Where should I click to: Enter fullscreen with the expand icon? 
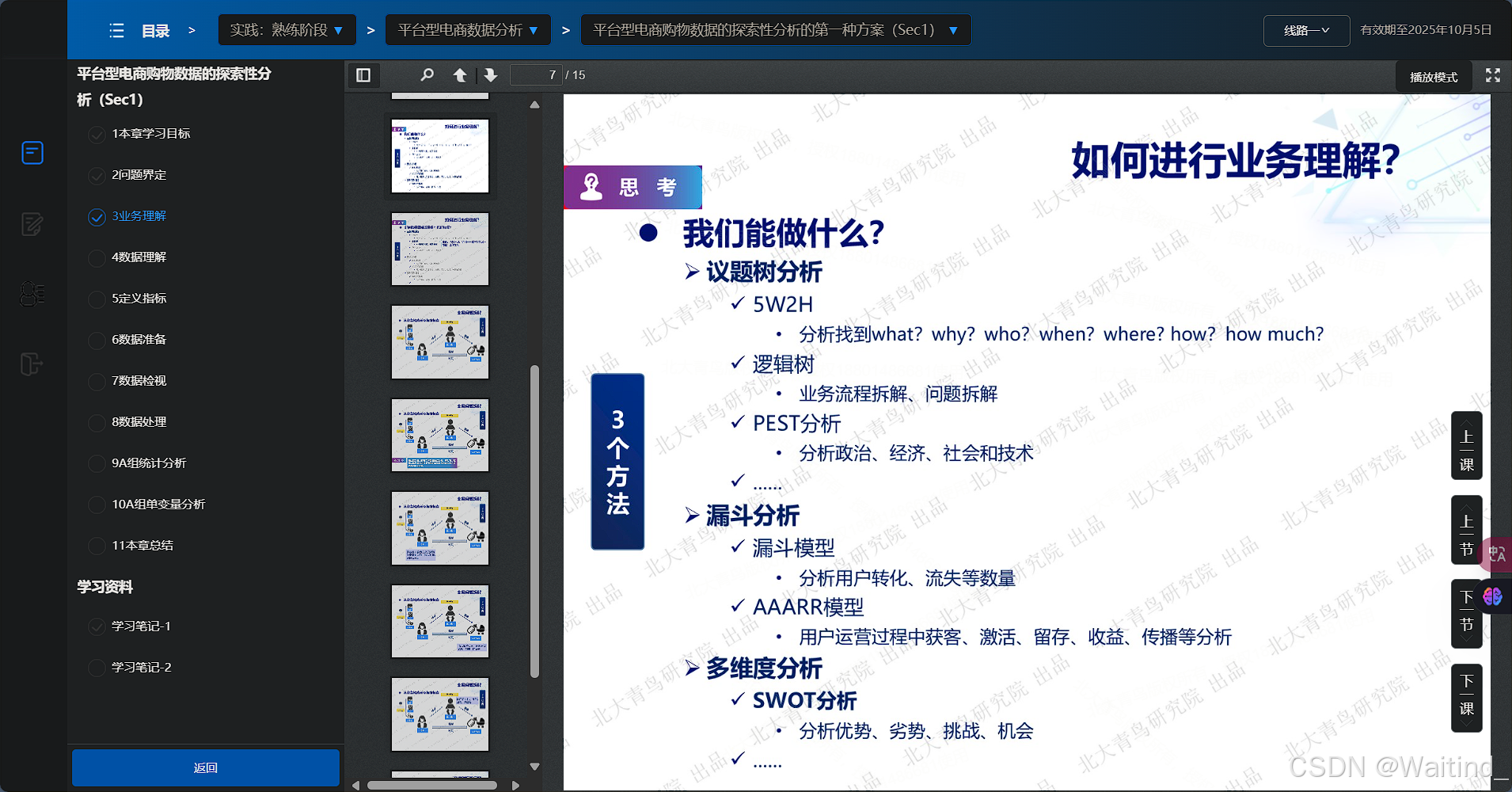click(x=1493, y=75)
